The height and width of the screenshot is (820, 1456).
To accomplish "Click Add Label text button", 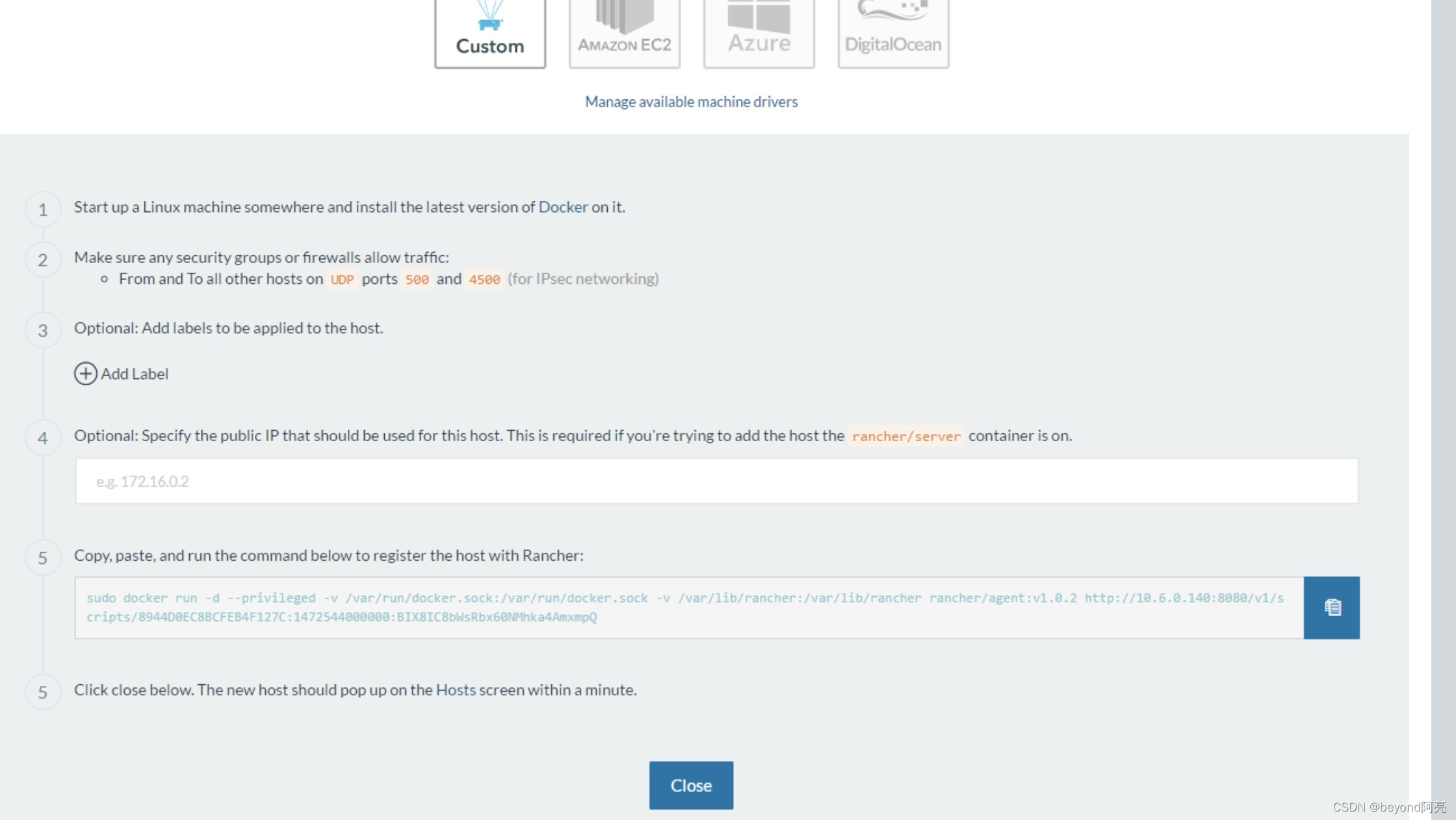I will point(121,373).
